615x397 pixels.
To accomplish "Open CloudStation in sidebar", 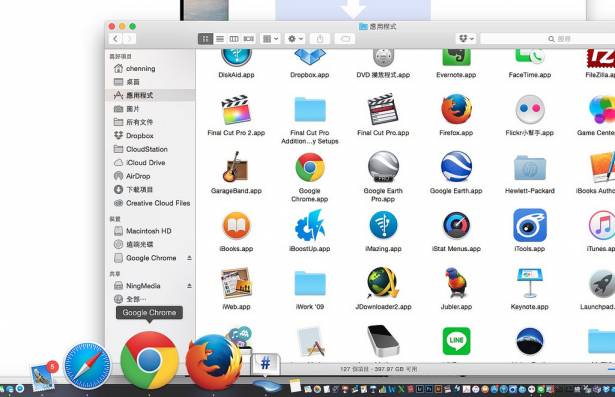I will 150,149.
